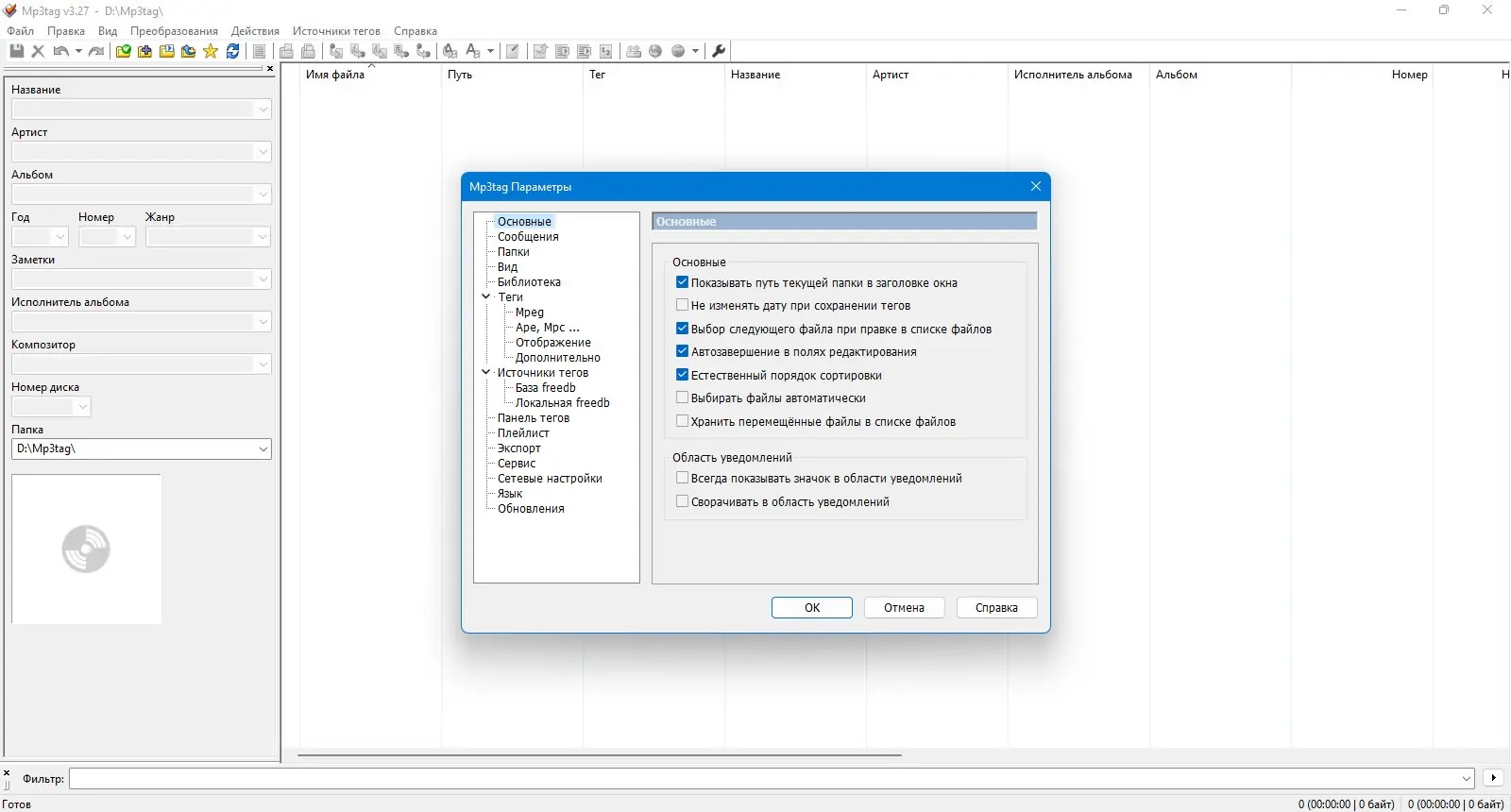Click the filter arrow button beside the filter field
This screenshot has width=1511, height=812.
pos(1493,778)
